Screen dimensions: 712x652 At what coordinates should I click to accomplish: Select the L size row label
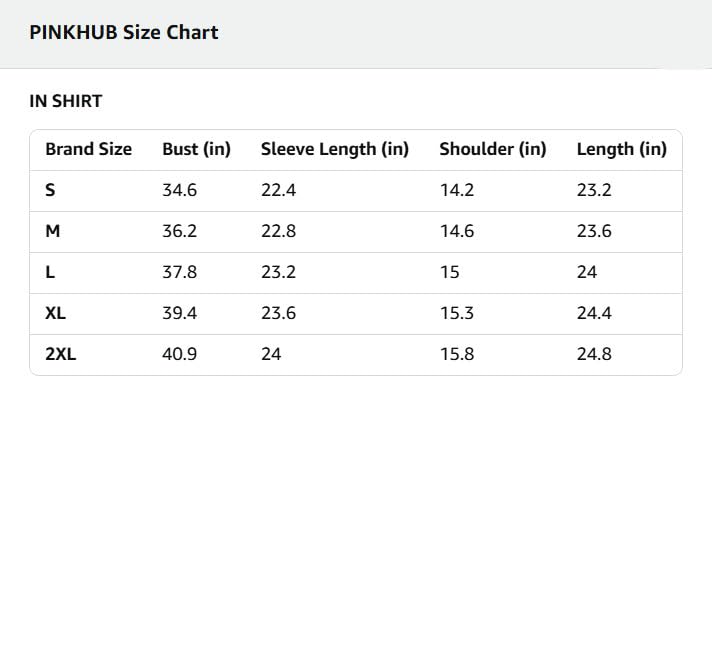coord(50,272)
